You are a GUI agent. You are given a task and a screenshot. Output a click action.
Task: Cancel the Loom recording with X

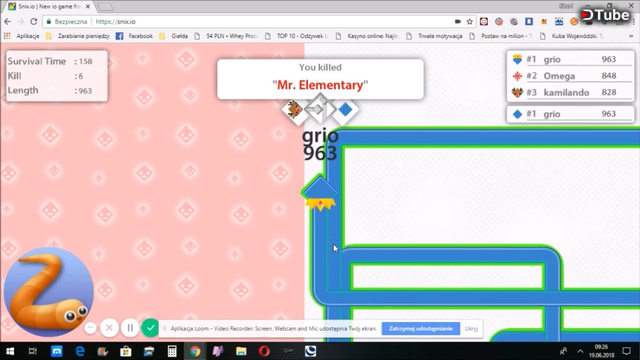click(109, 328)
